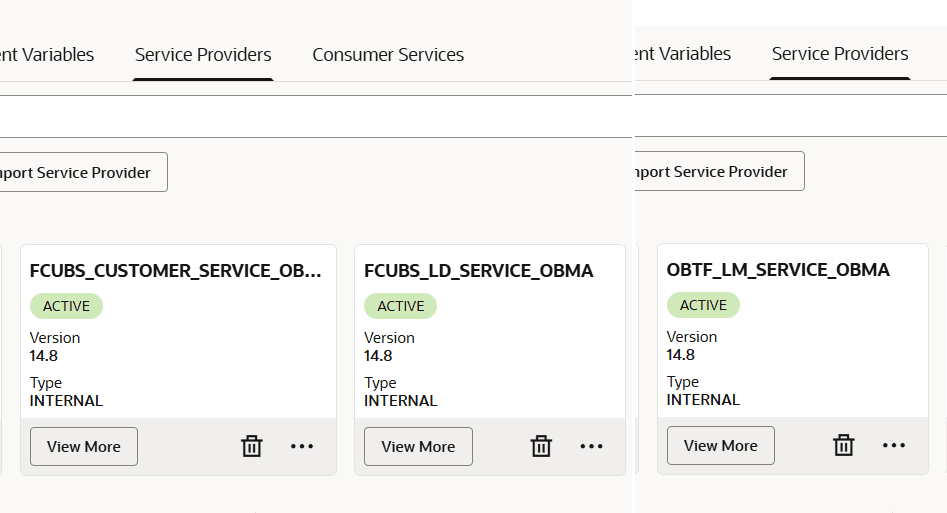Click View More on FCUBS_LD_SERVICE_OBMA card
The width and height of the screenshot is (947, 513).
click(418, 446)
